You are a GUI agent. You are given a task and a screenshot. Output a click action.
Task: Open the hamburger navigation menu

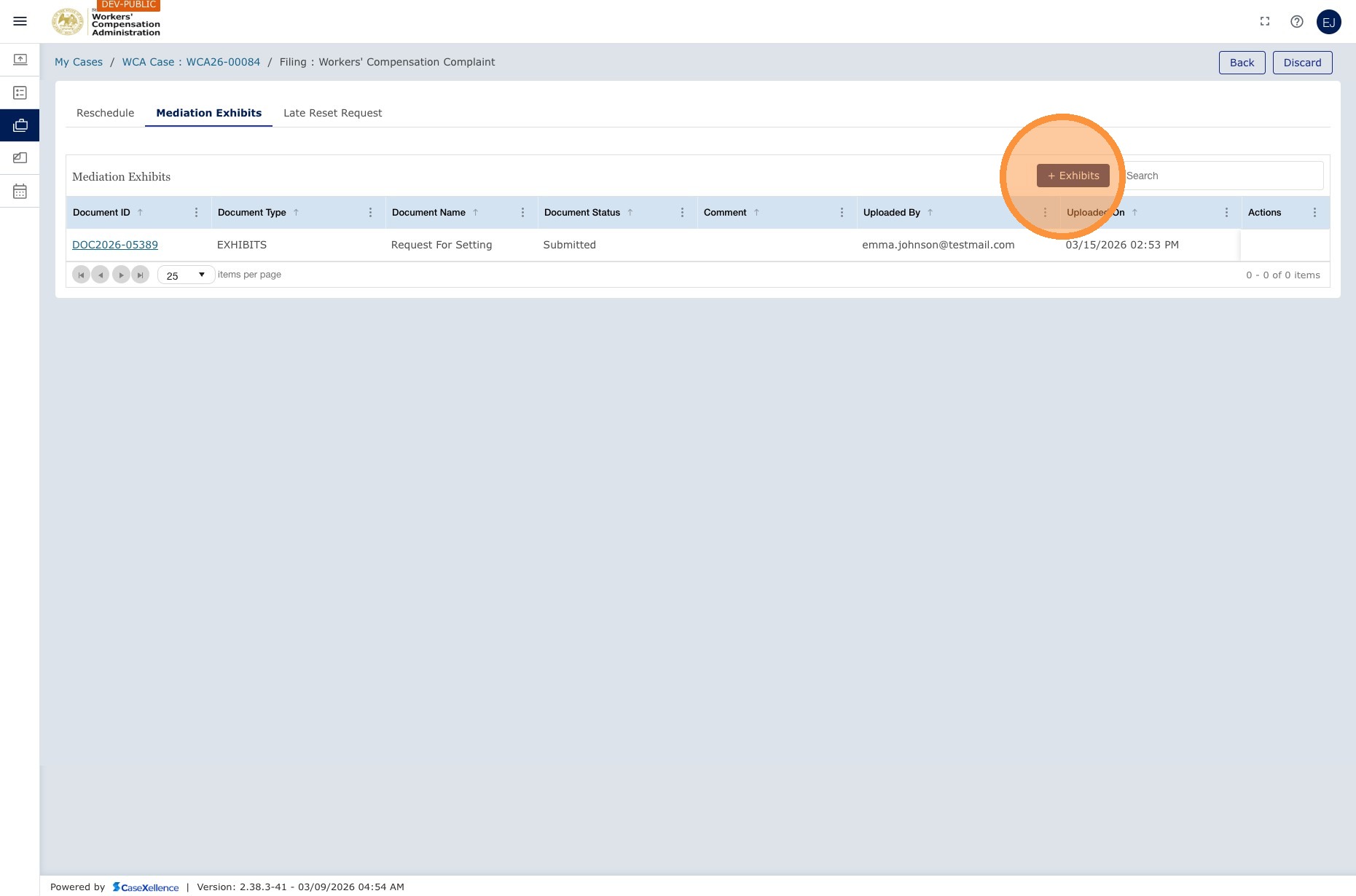pyautogui.click(x=20, y=22)
